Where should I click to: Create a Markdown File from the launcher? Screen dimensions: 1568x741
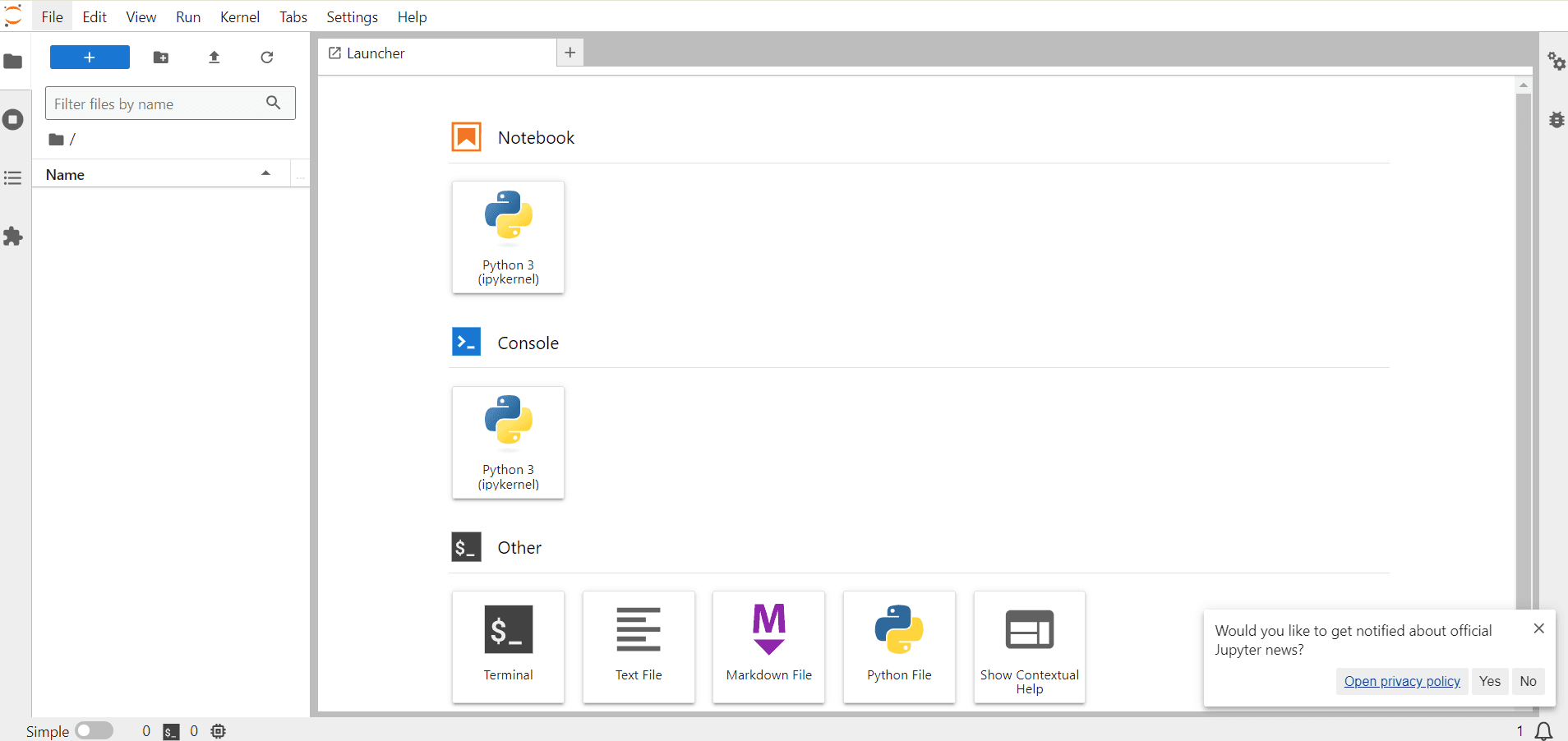768,647
